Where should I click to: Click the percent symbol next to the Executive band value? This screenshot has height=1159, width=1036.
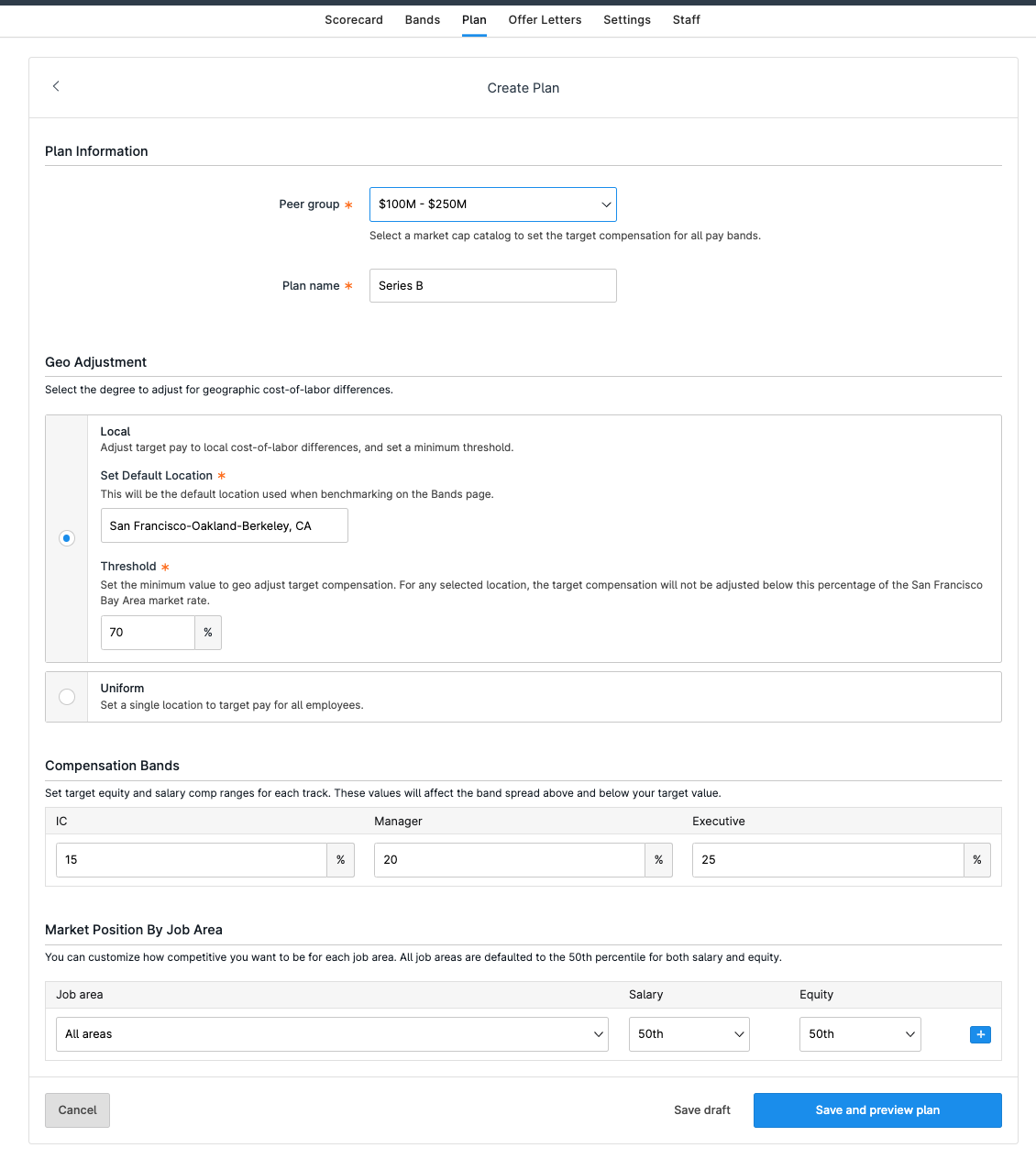pyautogui.click(x=976, y=859)
